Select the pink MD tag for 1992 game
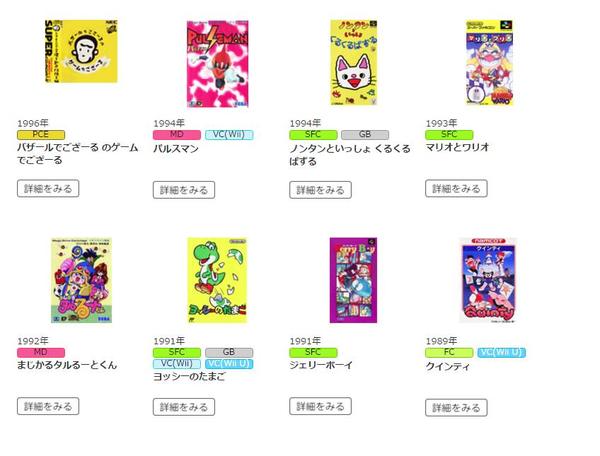The image size is (600, 456). pyautogui.click(x=41, y=352)
